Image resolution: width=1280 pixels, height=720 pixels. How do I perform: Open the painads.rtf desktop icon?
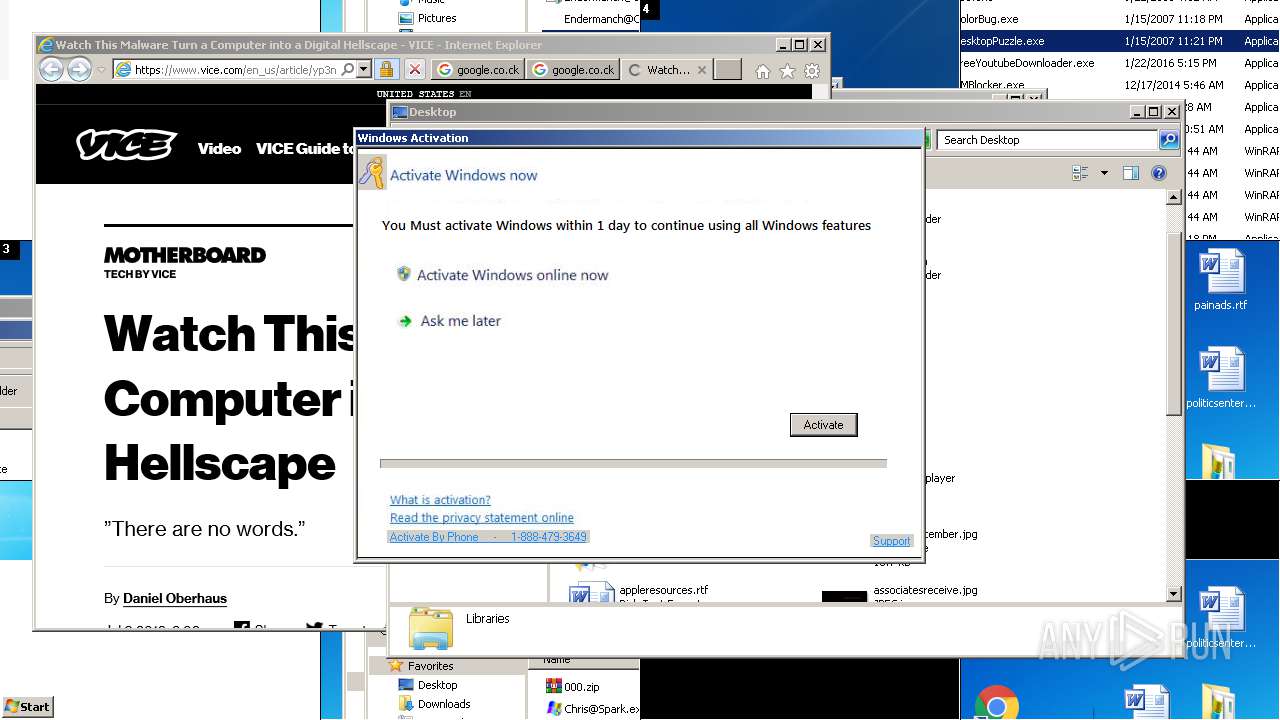[x=1220, y=281]
